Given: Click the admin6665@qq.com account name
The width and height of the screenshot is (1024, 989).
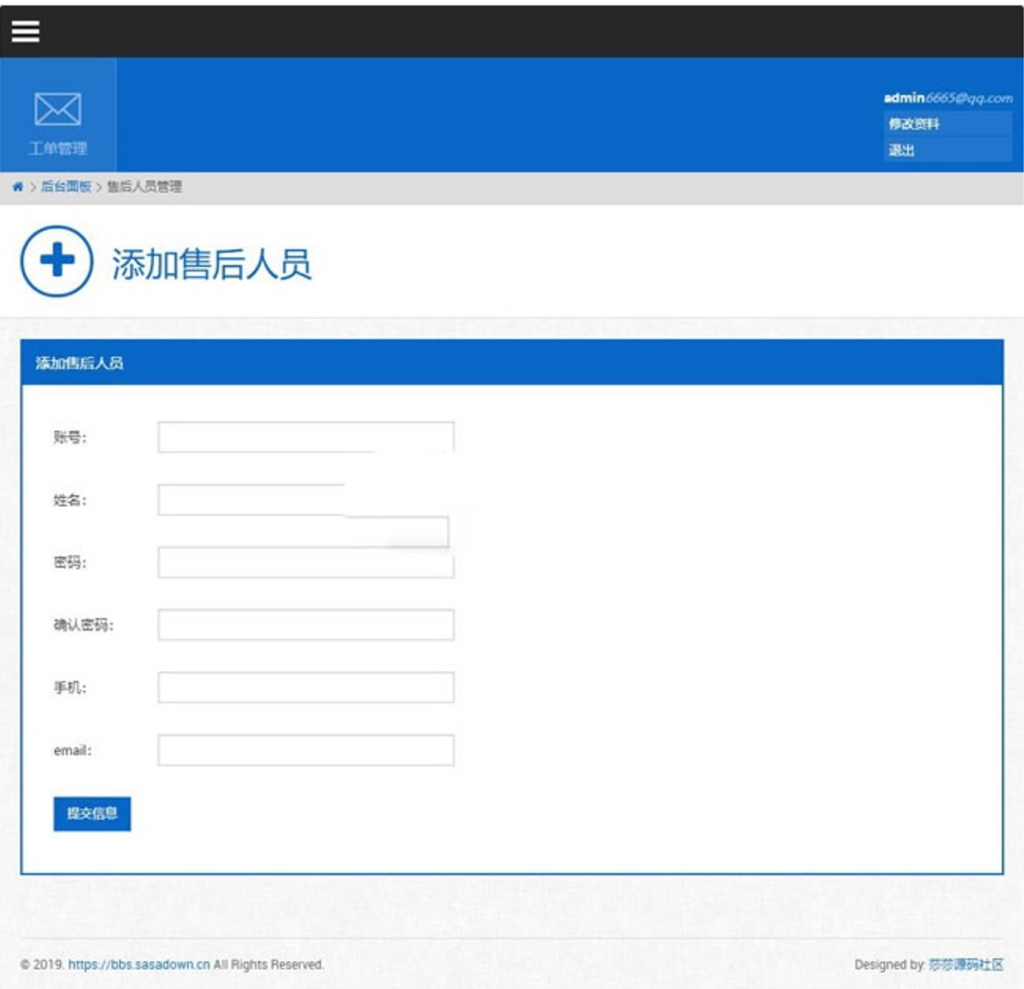Looking at the screenshot, I should [x=948, y=98].
